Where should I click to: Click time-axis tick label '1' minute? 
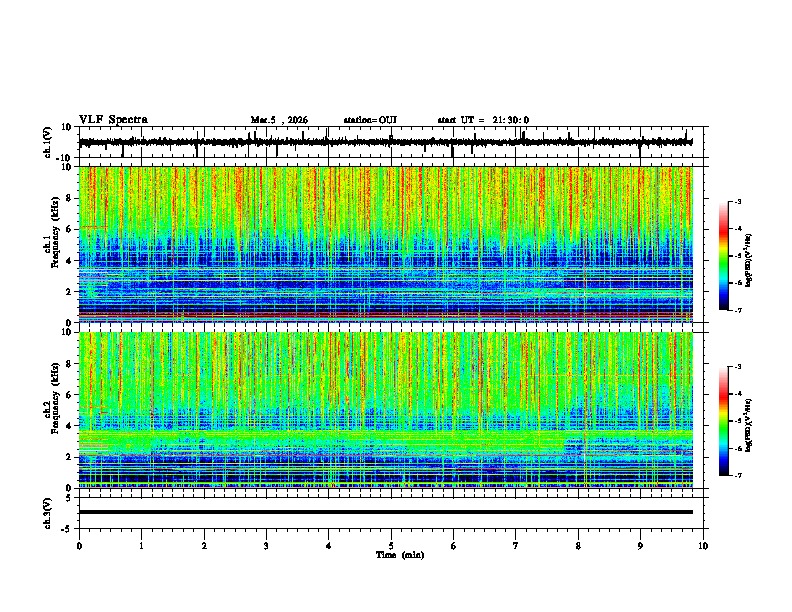[x=141, y=546]
